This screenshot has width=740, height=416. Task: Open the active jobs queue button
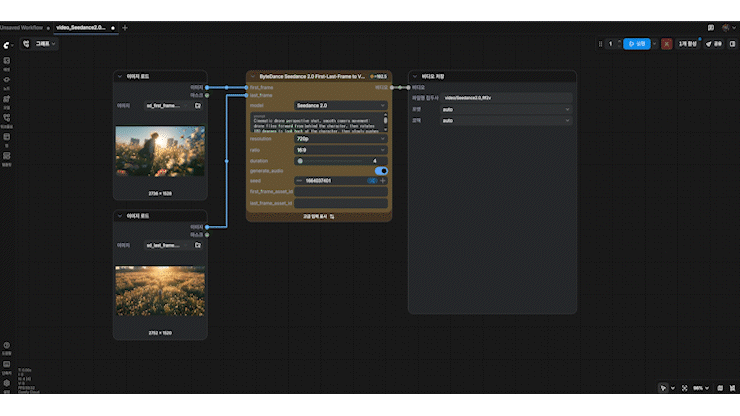click(x=688, y=44)
